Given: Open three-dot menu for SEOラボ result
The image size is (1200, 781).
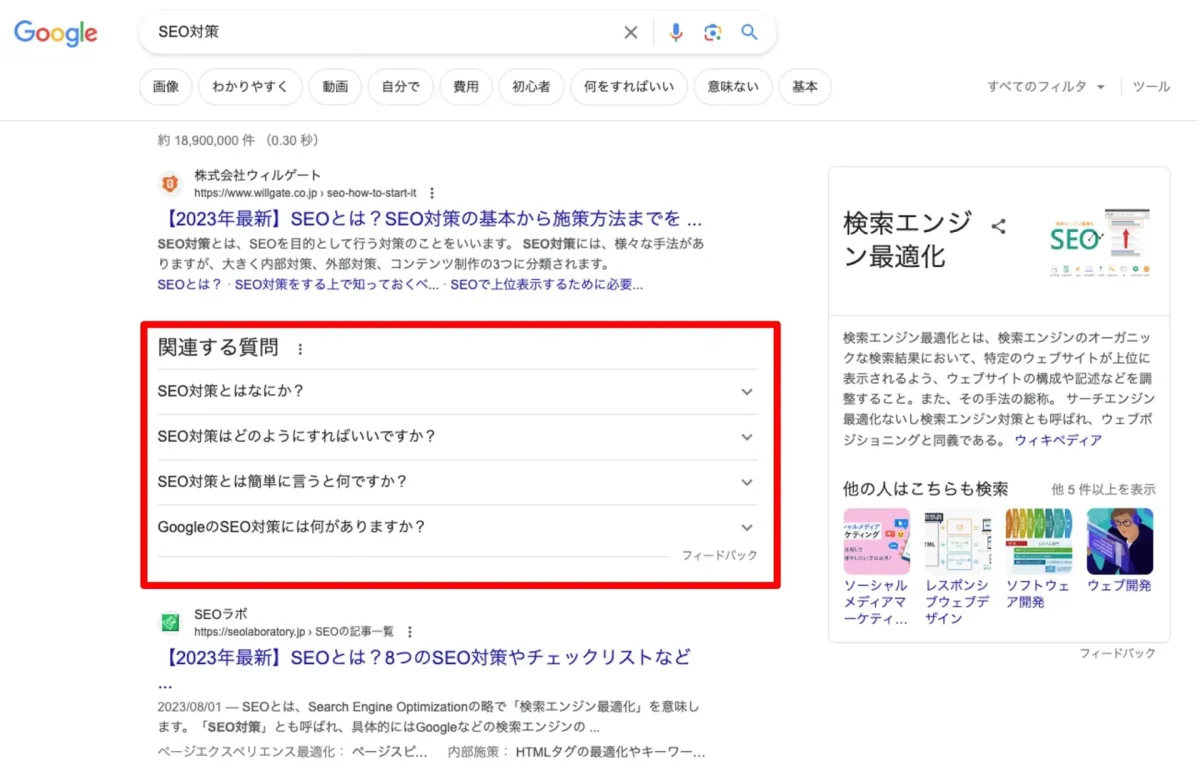Looking at the screenshot, I should tap(410, 632).
